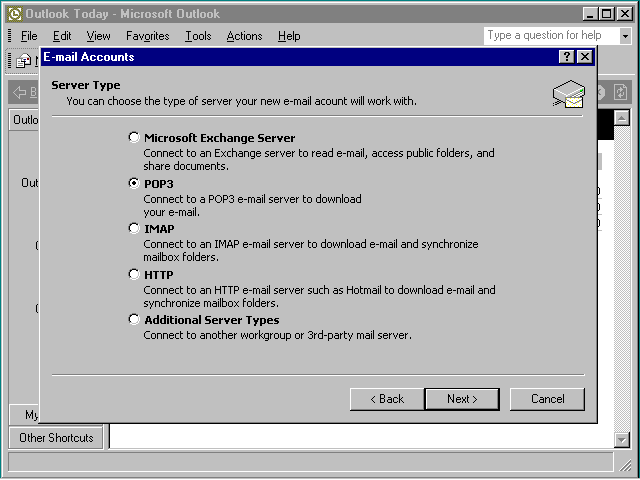Select the Microsoft Exchange Server radio button

pos(134,138)
